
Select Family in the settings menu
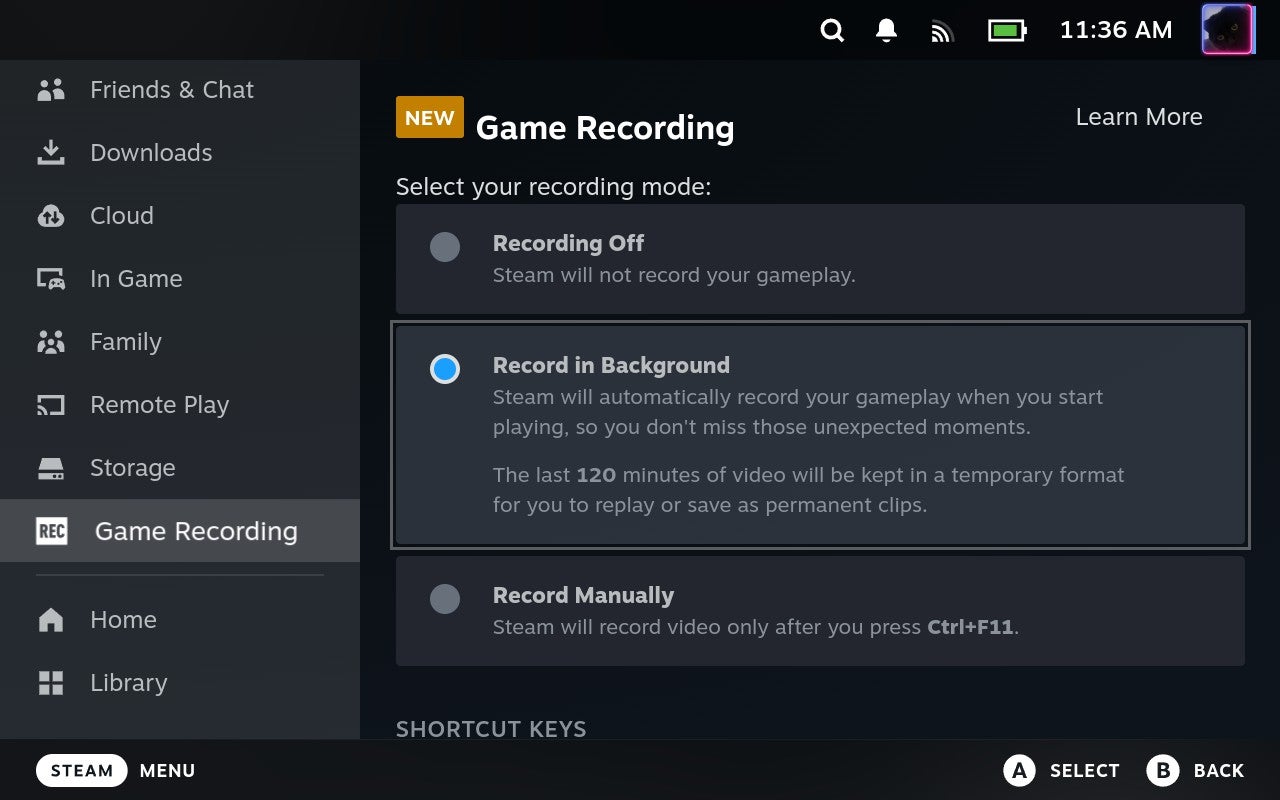click(x=50, y=341)
